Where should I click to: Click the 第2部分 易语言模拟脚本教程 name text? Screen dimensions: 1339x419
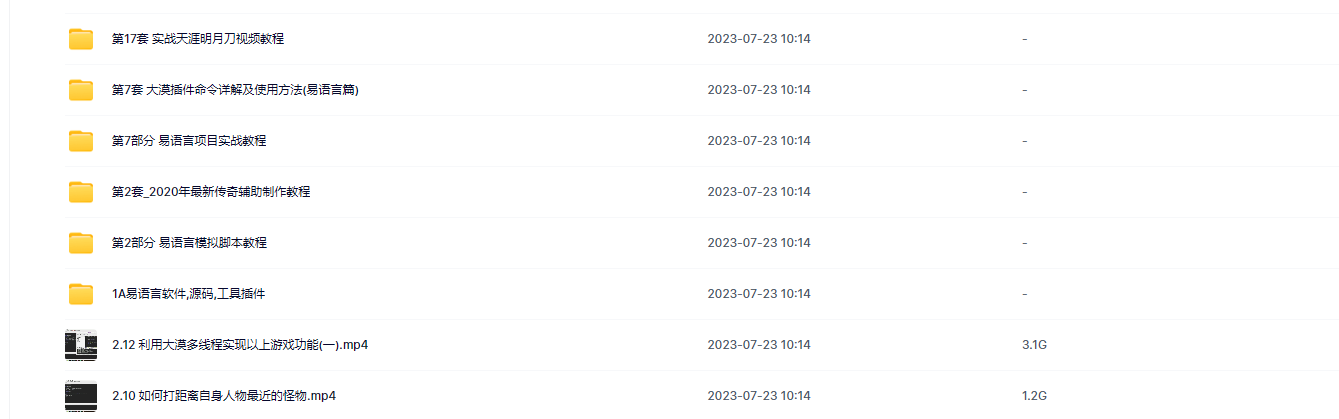click(x=189, y=243)
